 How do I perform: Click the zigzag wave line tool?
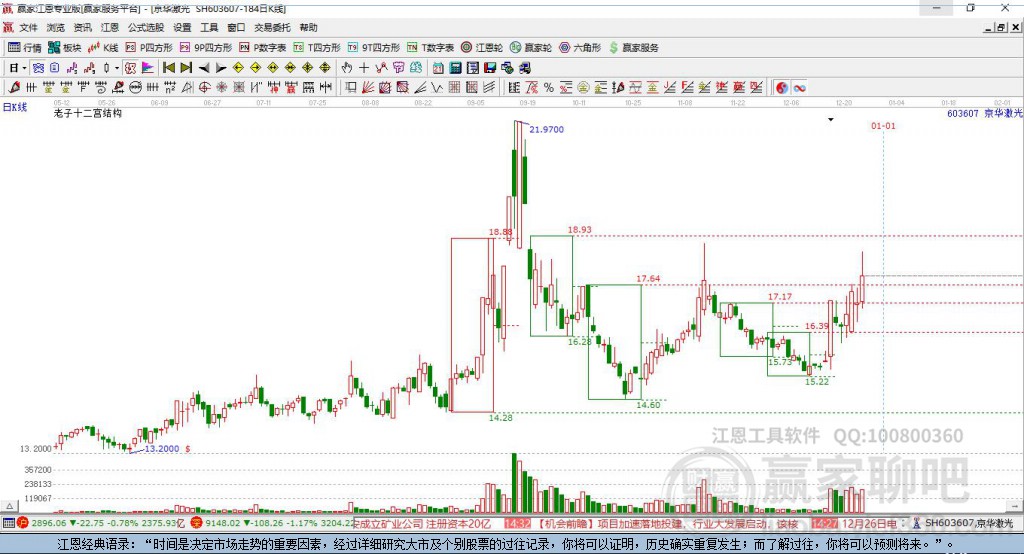click(x=438, y=88)
